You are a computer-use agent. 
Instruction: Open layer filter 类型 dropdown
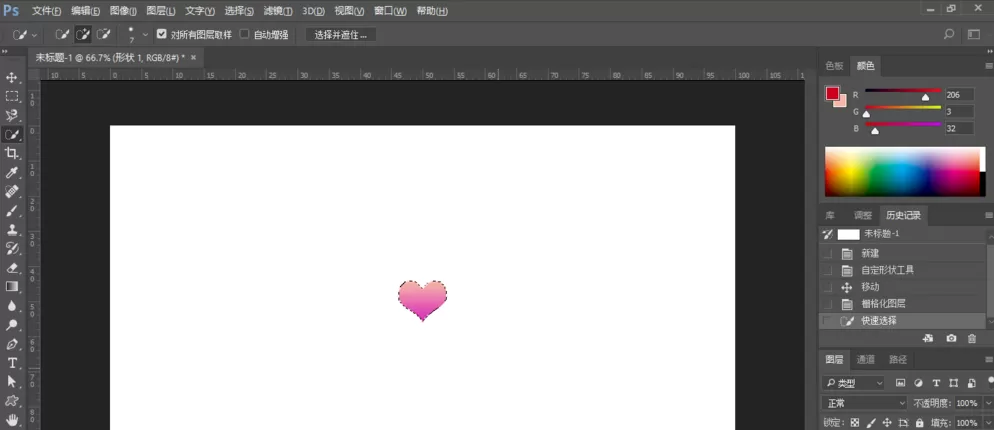click(853, 383)
